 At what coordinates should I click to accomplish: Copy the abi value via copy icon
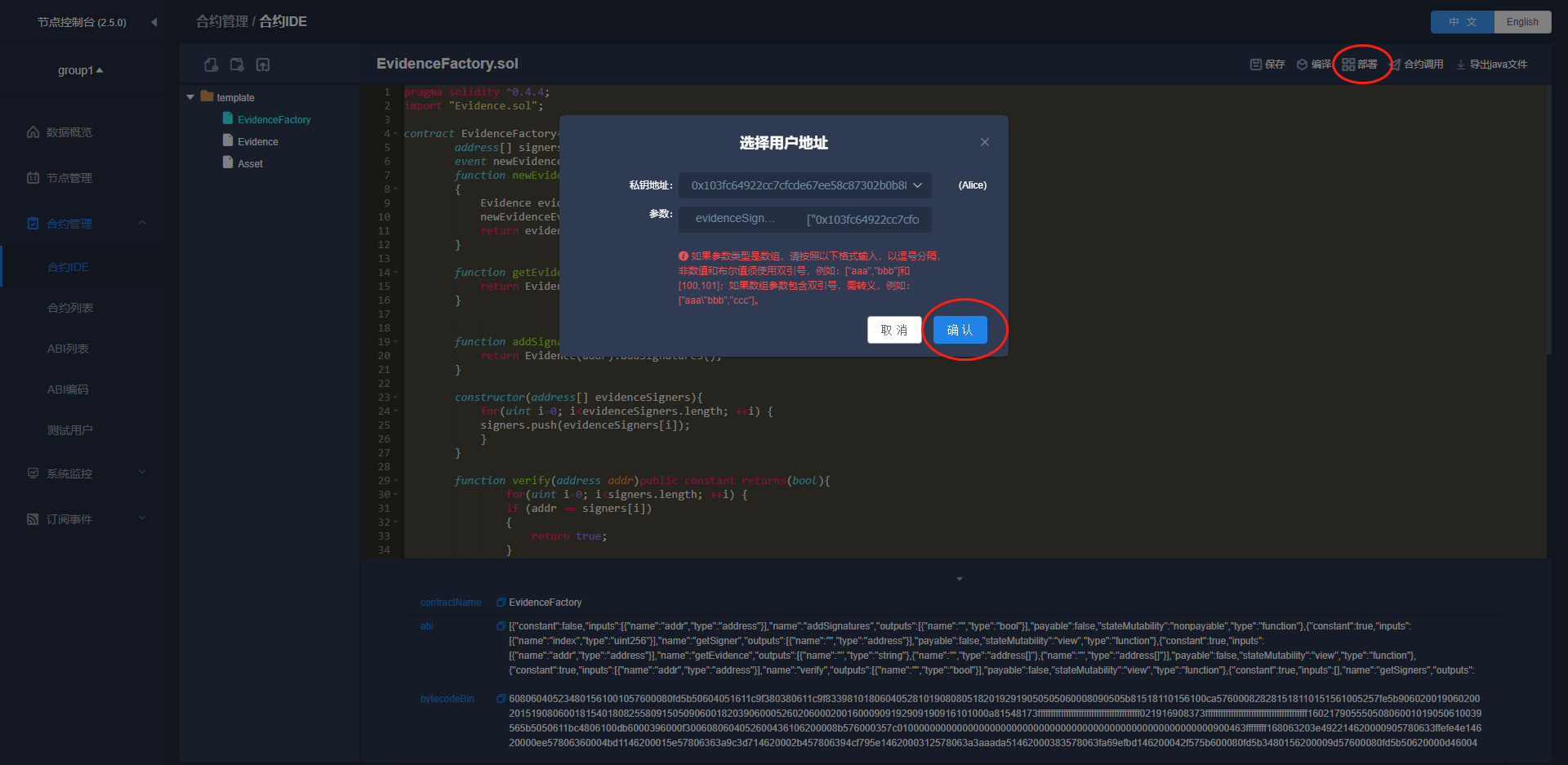501,626
